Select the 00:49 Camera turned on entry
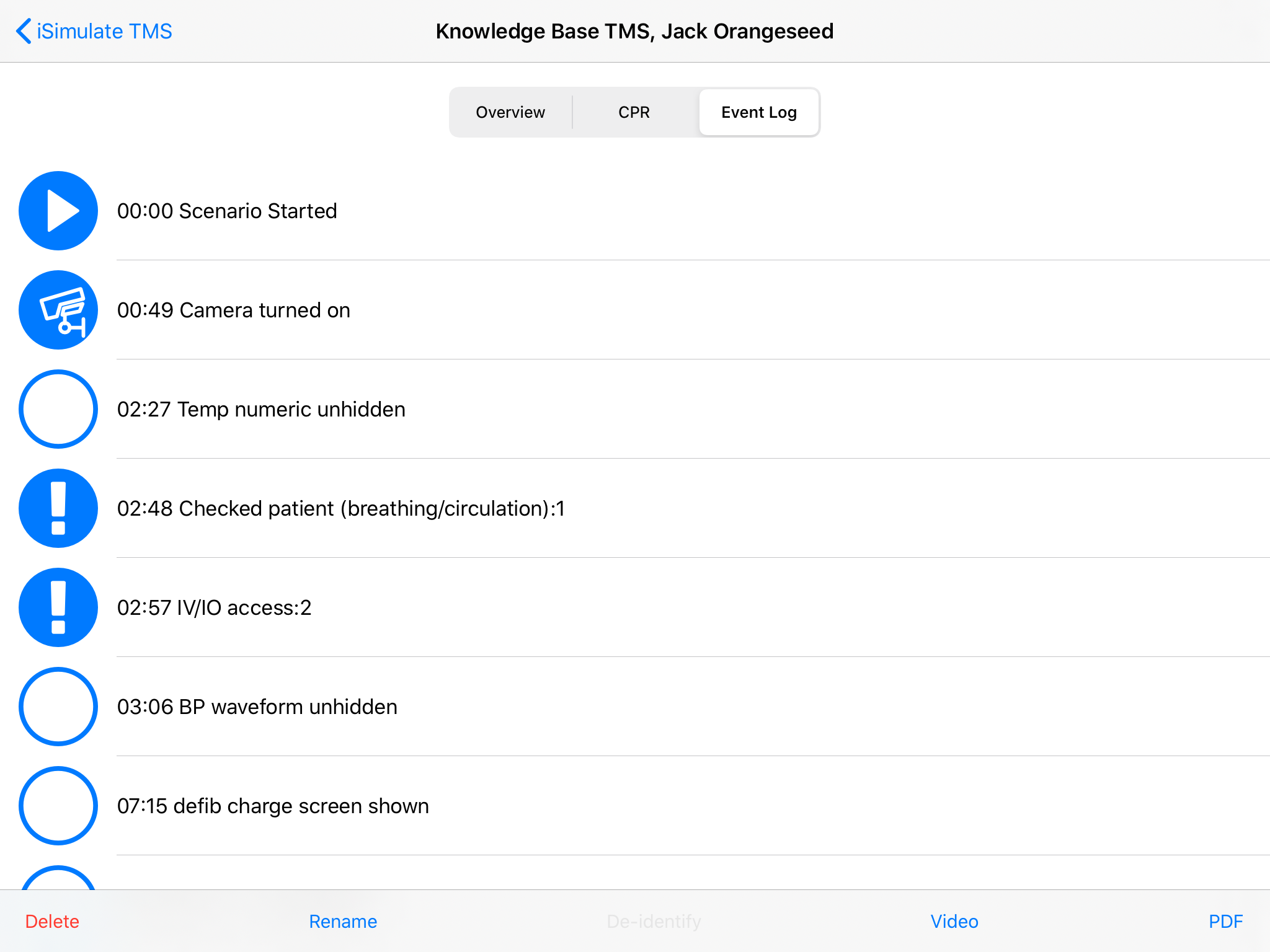Image resolution: width=1270 pixels, height=952 pixels. [234, 310]
